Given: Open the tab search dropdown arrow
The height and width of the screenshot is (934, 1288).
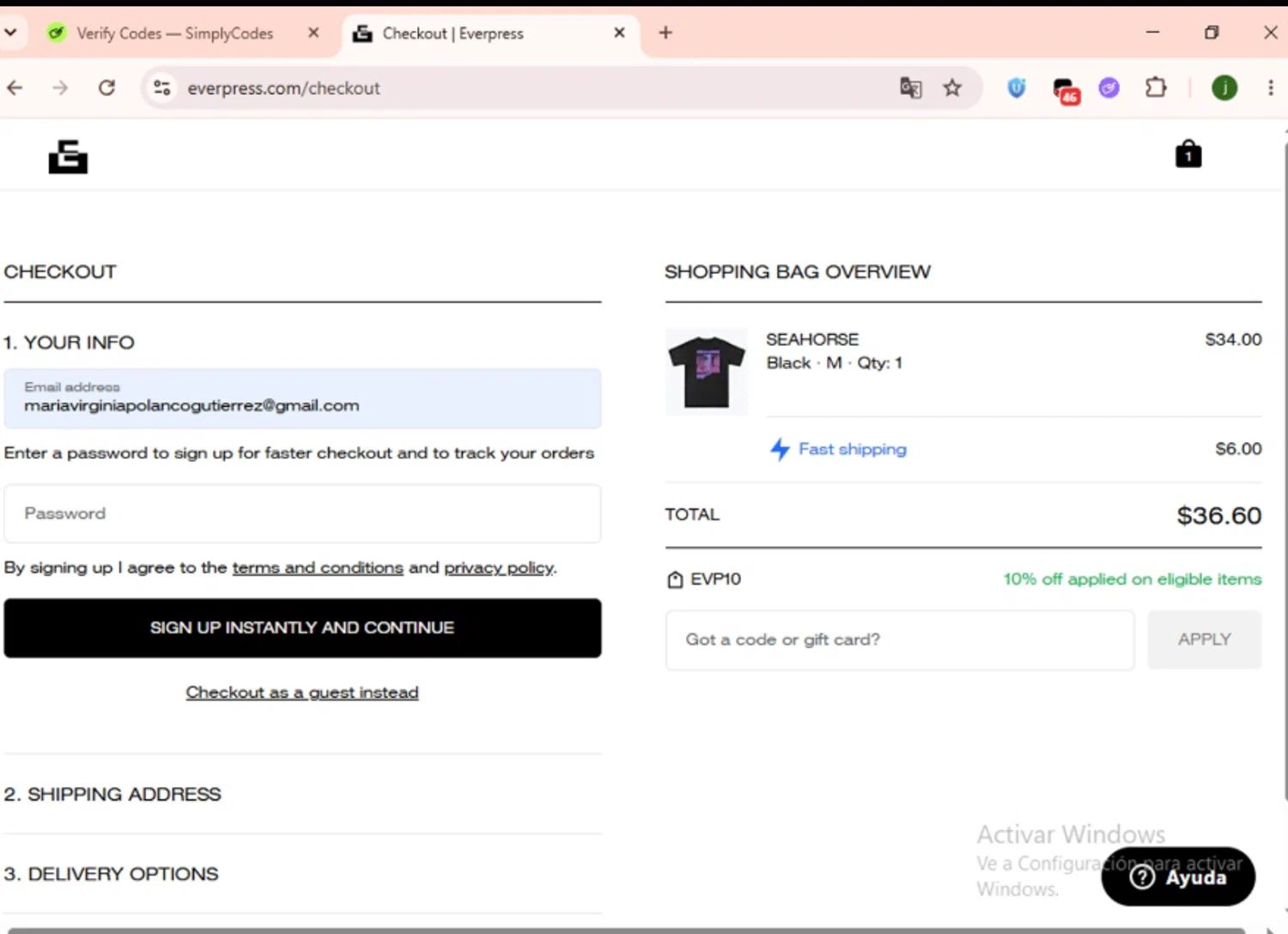Looking at the screenshot, I should pos(10,33).
